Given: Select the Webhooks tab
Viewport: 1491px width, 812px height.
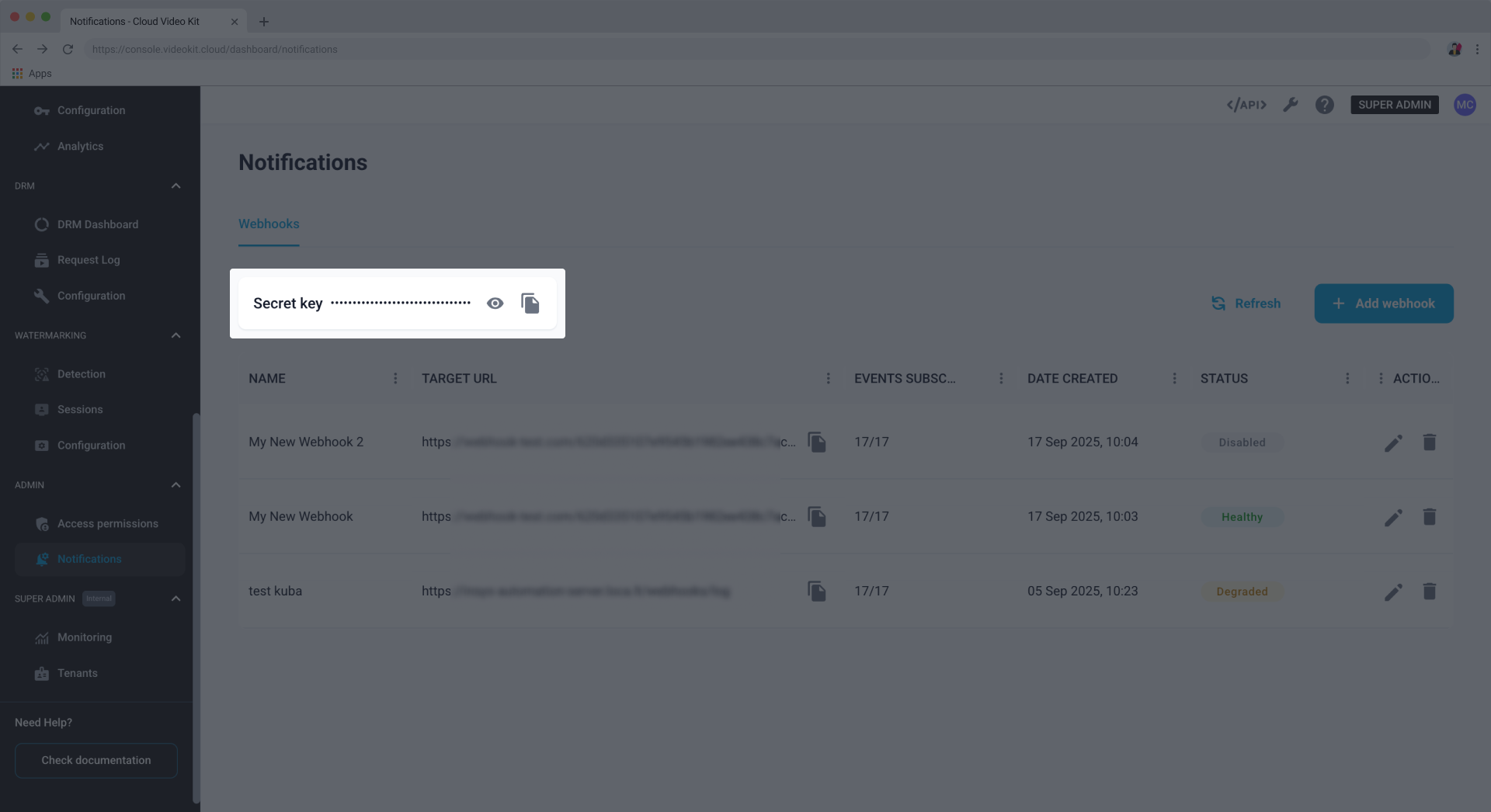Looking at the screenshot, I should (x=268, y=224).
